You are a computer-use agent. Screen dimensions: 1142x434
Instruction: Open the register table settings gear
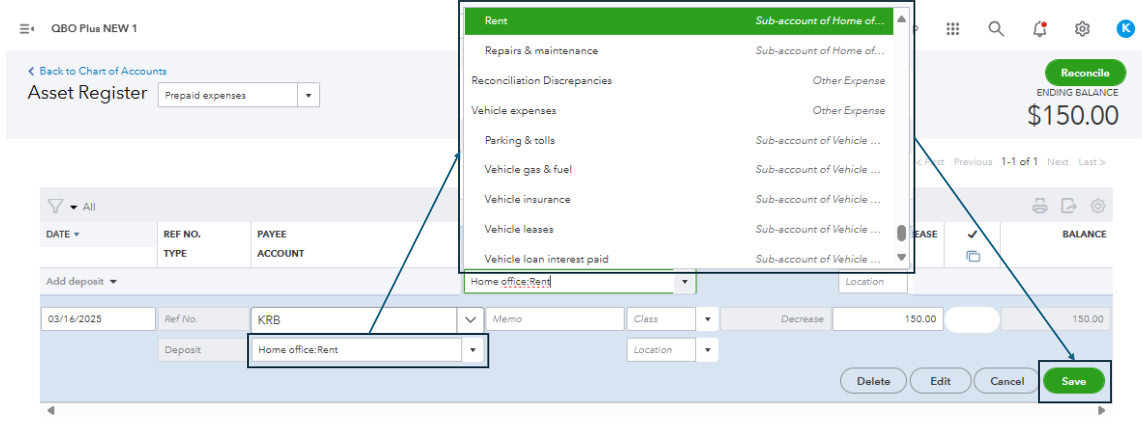(x=1098, y=206)
